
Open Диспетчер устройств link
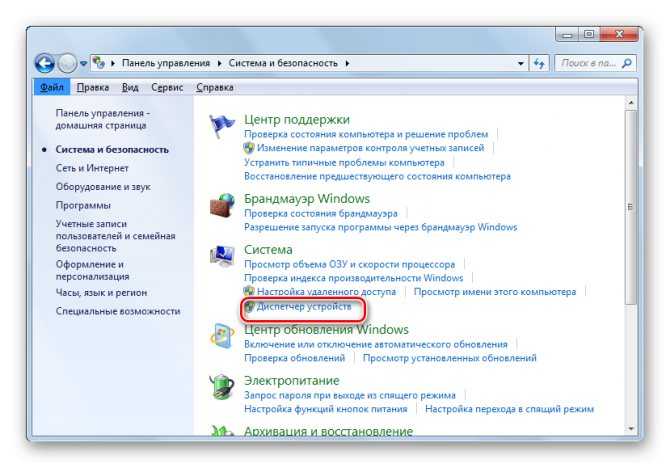[304, 306]
